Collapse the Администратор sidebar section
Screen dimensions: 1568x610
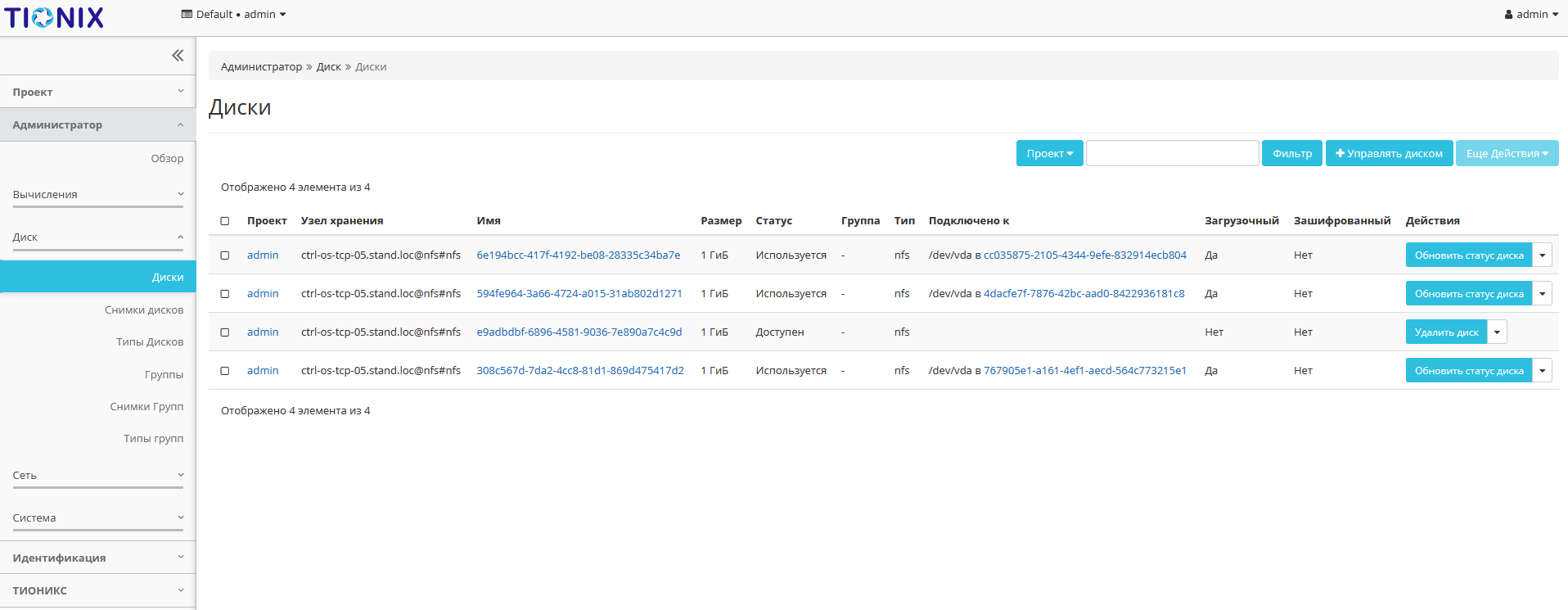pyautogui.click(x=98, y=124)
